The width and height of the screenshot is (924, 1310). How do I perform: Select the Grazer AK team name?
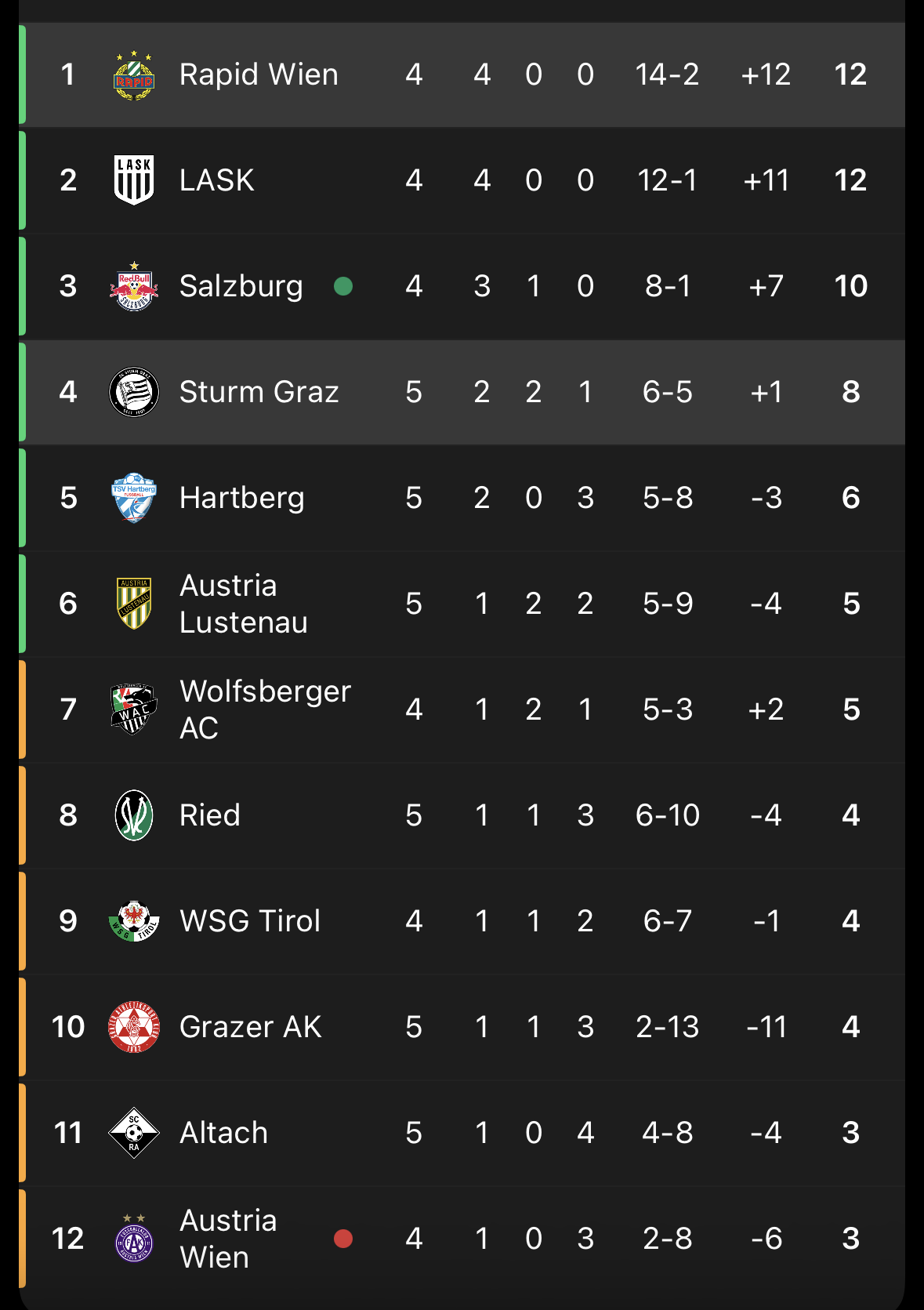pyautogui.click(x=250, y=1027)
